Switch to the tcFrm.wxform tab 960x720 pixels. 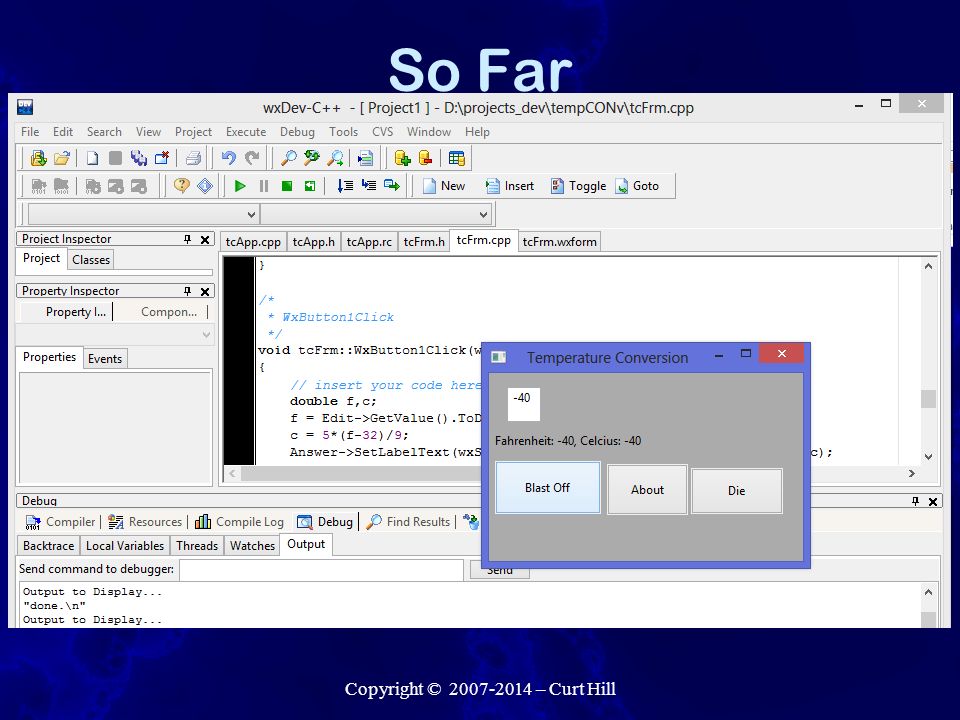(x=560, y=242)
